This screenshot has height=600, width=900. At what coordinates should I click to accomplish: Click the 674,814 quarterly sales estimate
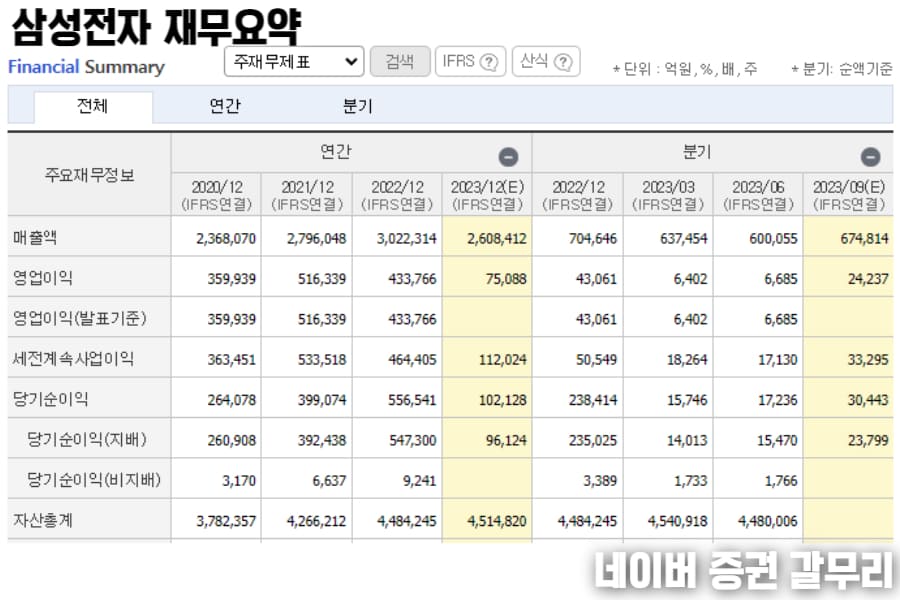pyautogui.click(x=864, y=238)
